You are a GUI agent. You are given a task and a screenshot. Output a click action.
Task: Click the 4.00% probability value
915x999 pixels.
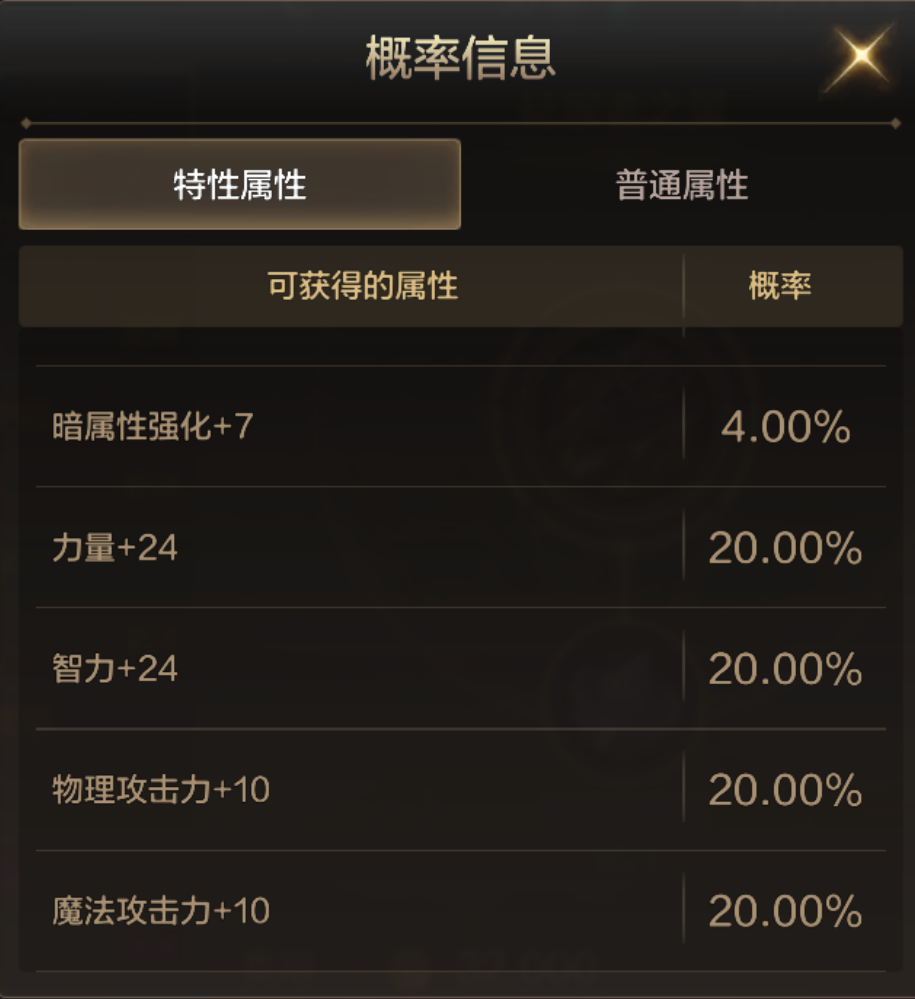[x=785, y=428]
